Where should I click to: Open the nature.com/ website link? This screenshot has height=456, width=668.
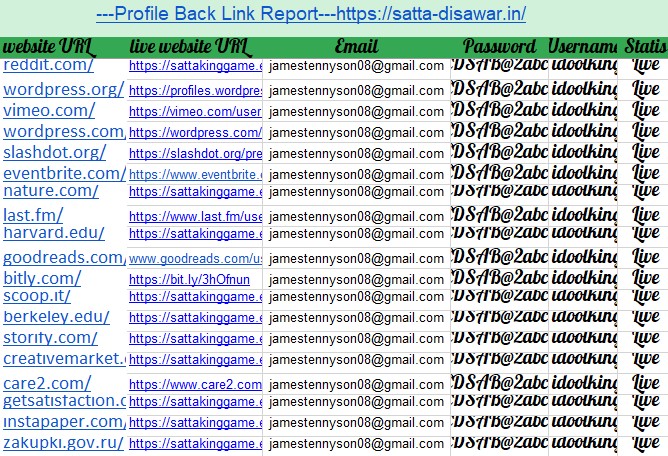click(51, 191)
